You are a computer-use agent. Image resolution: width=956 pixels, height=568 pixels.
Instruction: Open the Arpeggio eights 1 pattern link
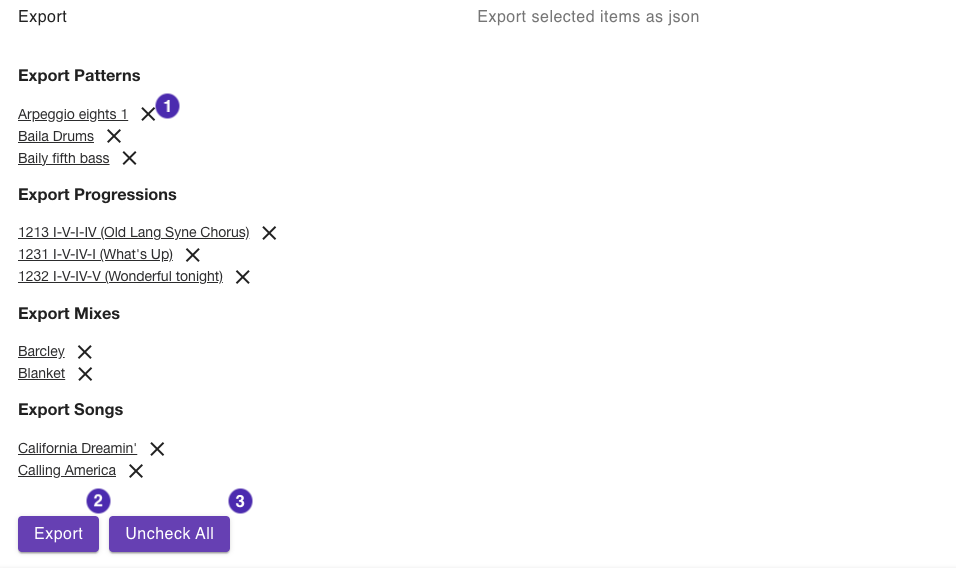[73, 115]
